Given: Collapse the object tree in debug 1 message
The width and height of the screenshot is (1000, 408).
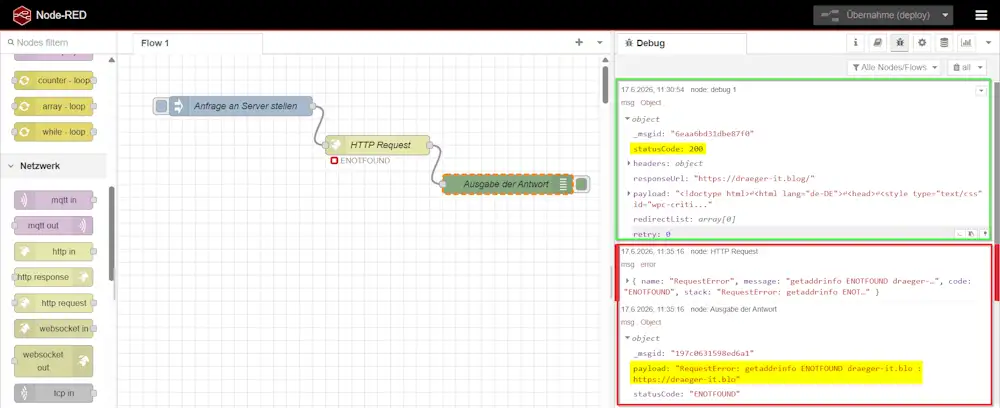Looking at the screenshot, I should (x=627, y=119).
